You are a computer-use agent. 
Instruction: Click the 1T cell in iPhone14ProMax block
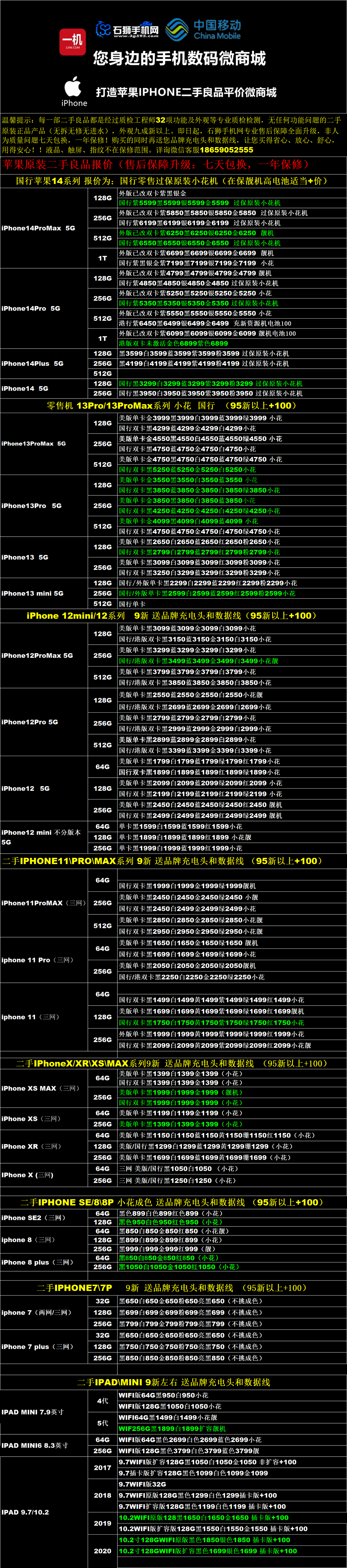tap(102, 258)
